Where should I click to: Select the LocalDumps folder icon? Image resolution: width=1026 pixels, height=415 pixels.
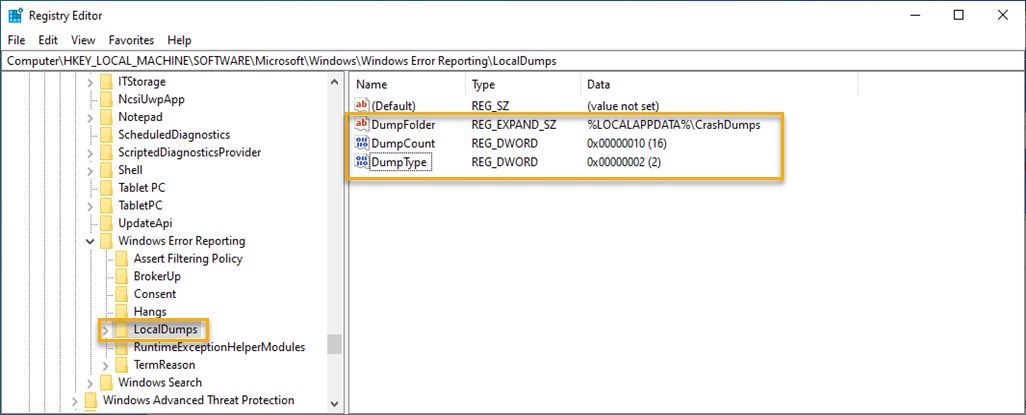(122, 330)
